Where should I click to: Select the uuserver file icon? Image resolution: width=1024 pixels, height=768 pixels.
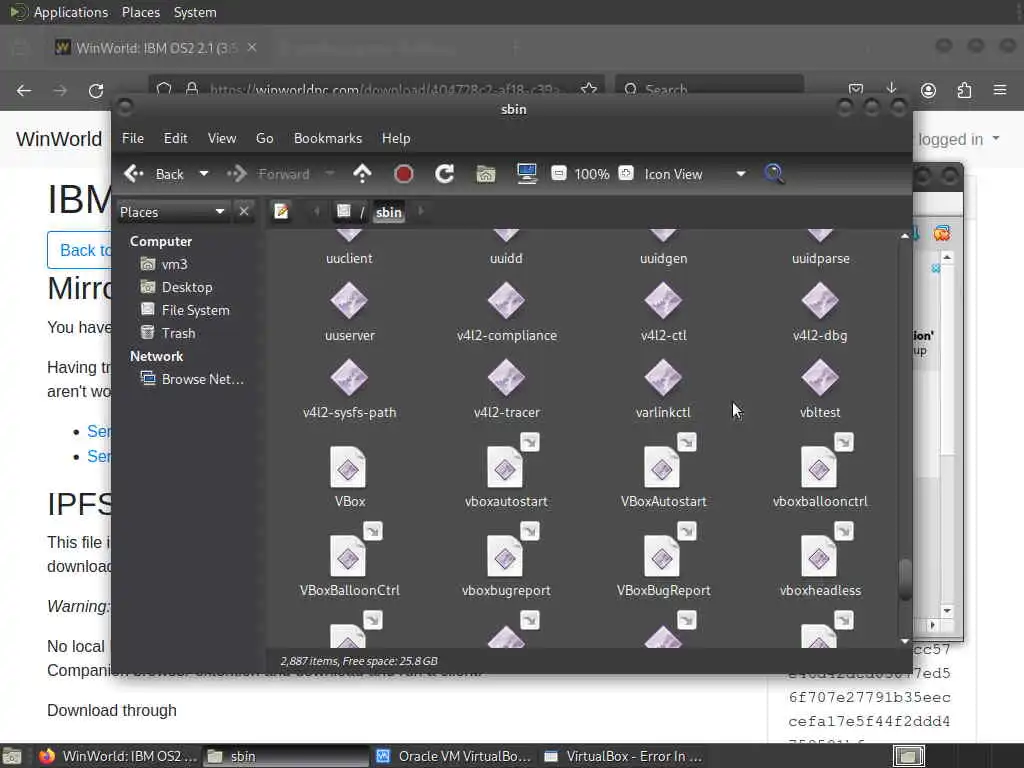[x=349, y=302]
